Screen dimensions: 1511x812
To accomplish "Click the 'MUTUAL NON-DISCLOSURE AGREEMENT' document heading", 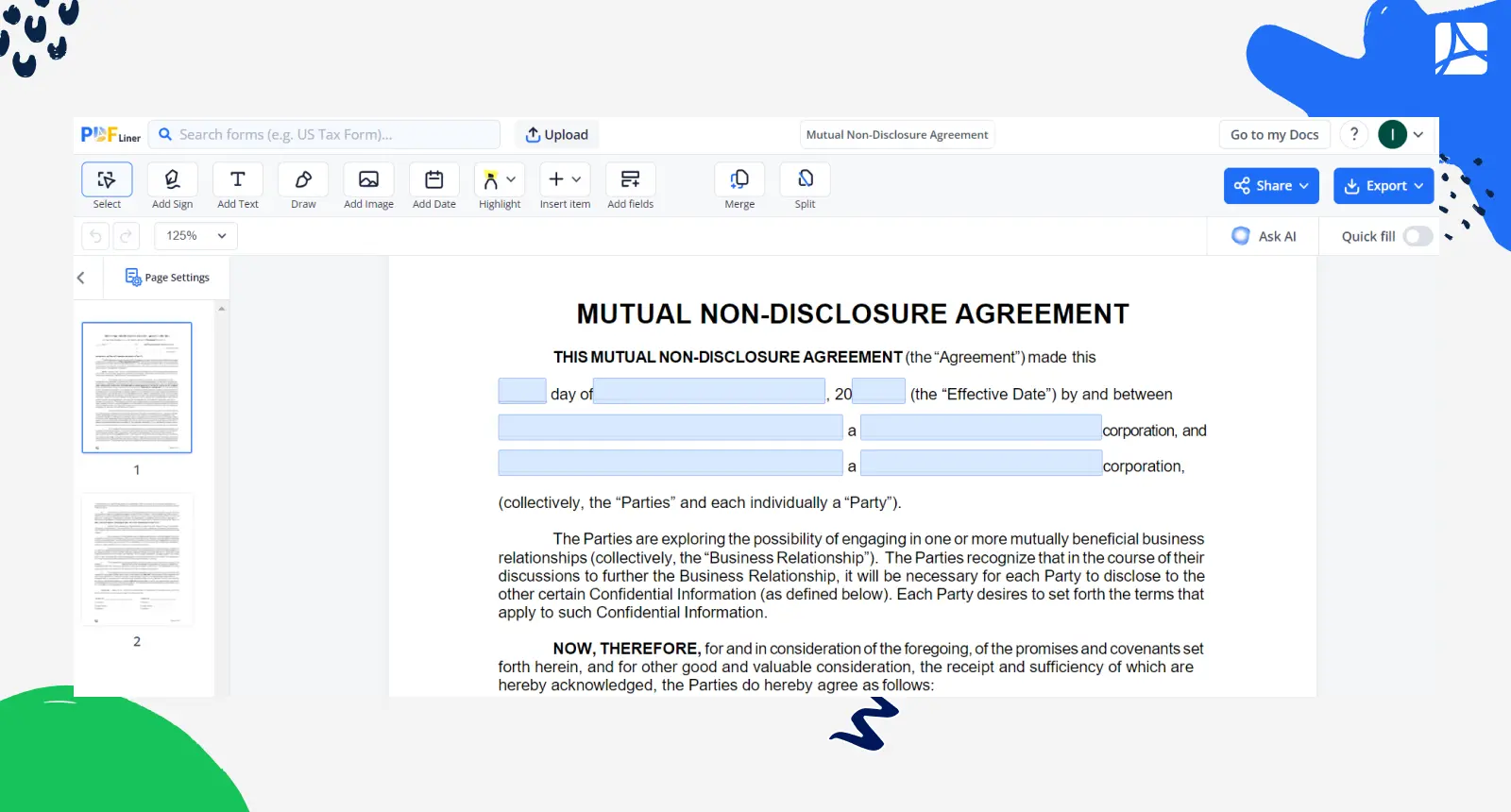I will [x=853, y=313].
